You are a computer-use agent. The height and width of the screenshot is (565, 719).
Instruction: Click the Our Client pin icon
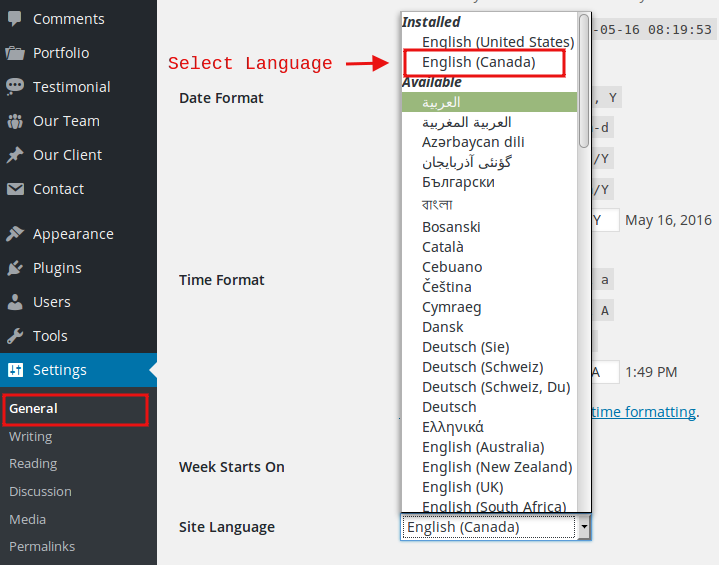click(x=15, y=155)
